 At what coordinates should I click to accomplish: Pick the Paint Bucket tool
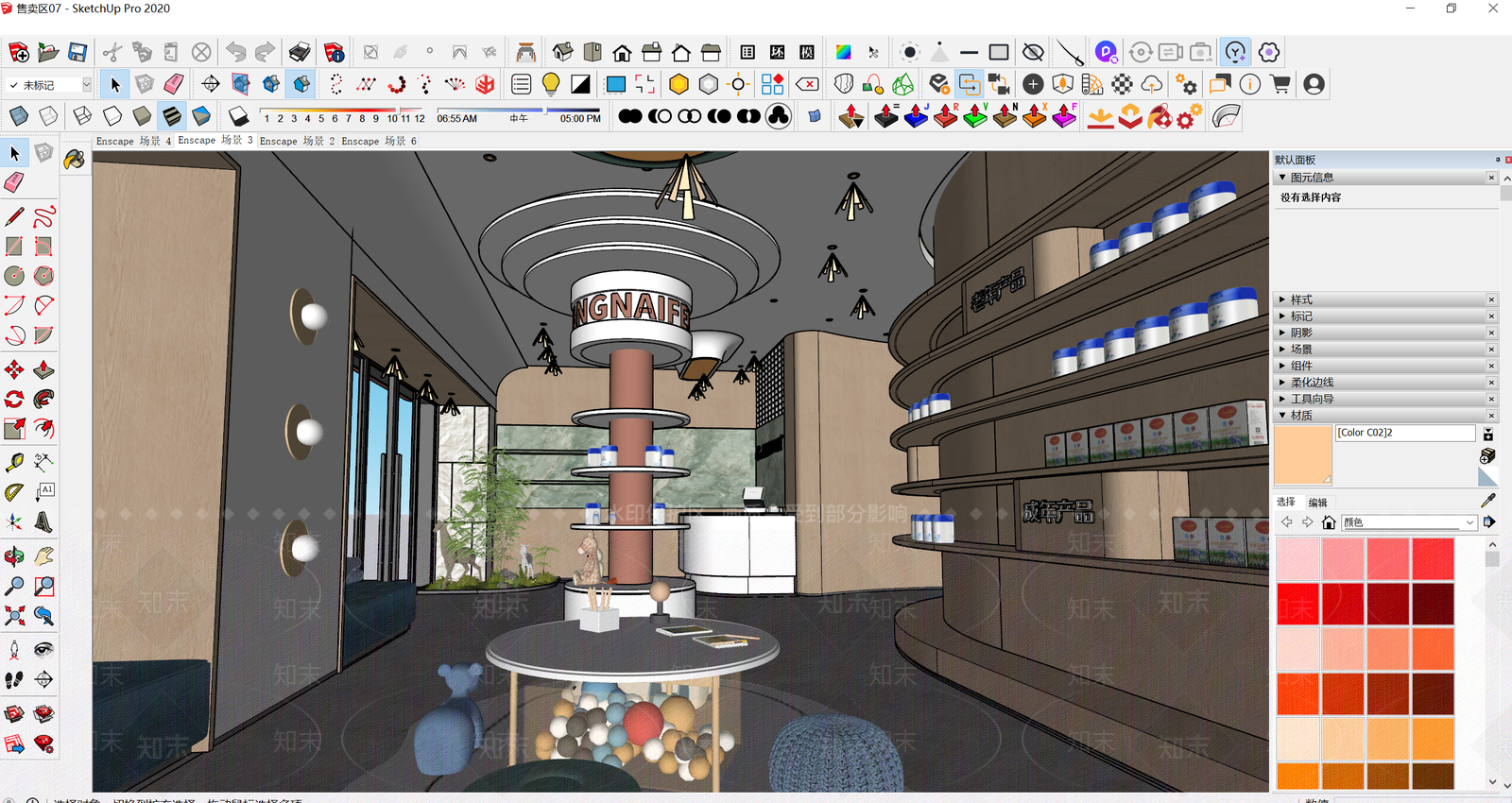(x=74, y=160)
